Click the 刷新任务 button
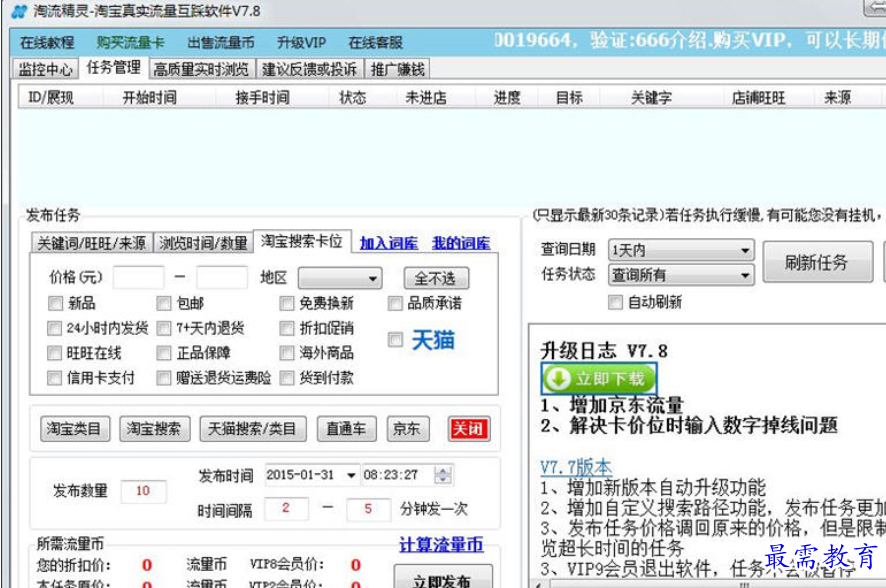This screenshot has width=886, height=588. (x=818, y=262)
